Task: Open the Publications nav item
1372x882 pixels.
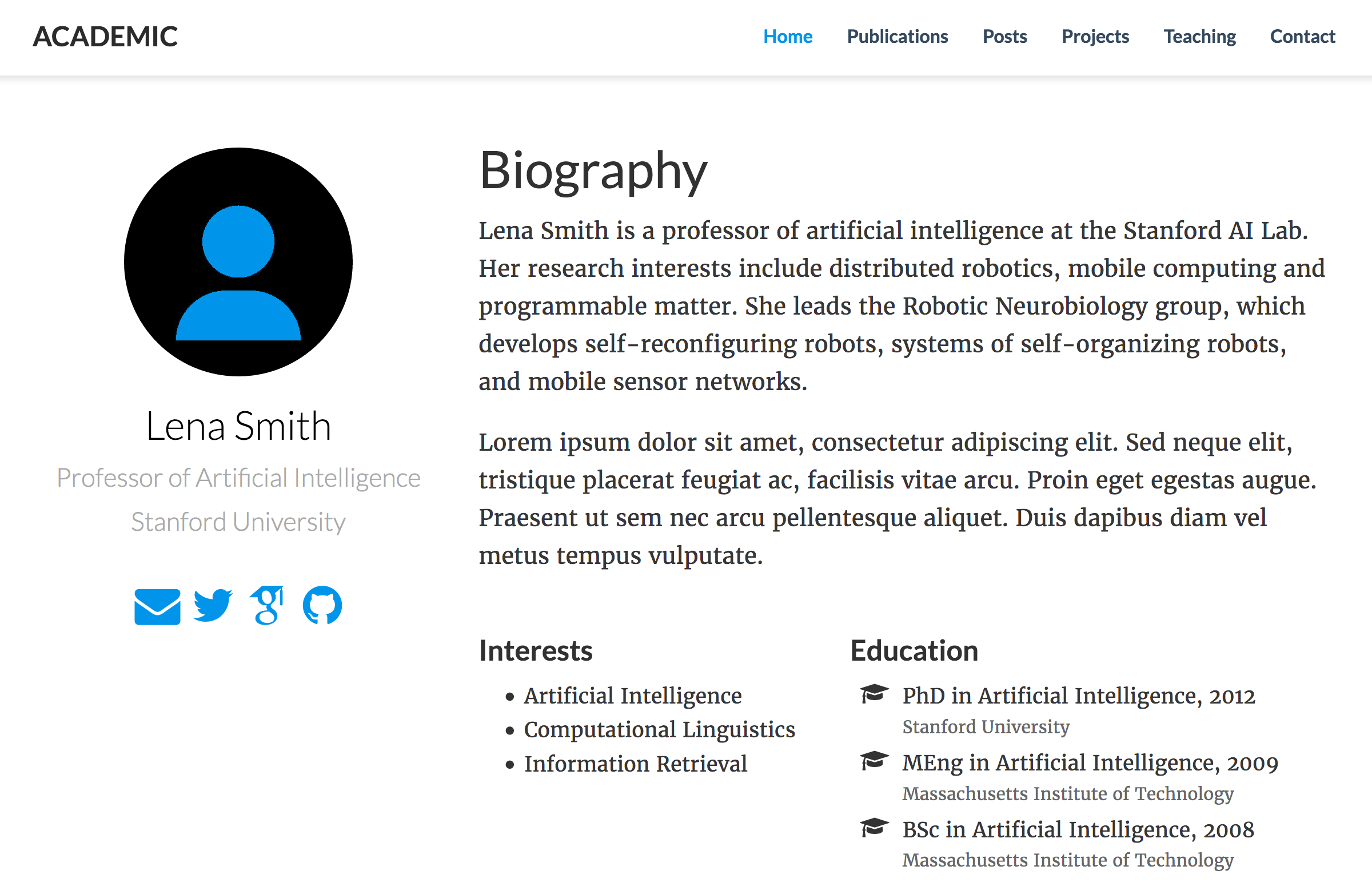Action: (x=897, y=37)
